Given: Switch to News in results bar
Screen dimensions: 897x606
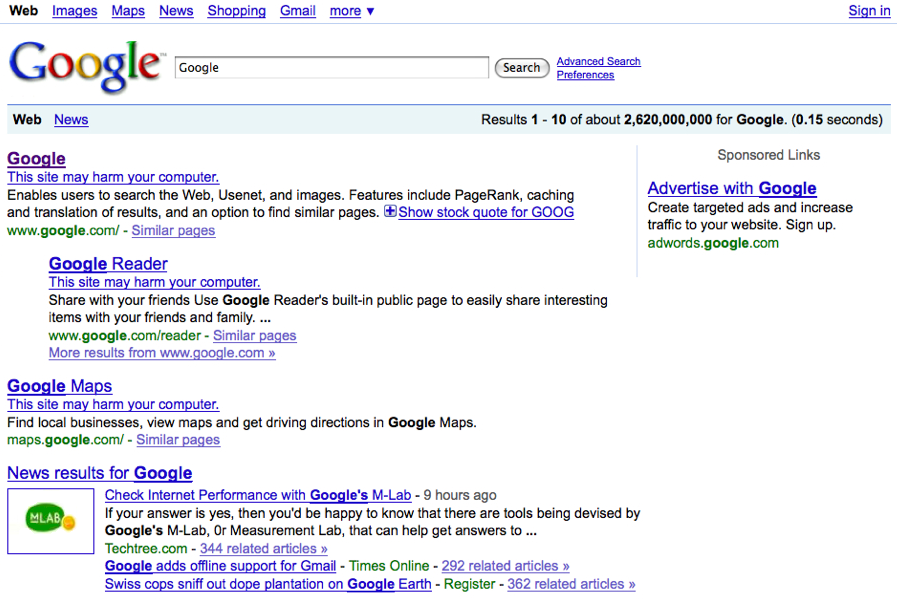Looking at the screenshot, I should pyautogui.click(x=71, y=120).
